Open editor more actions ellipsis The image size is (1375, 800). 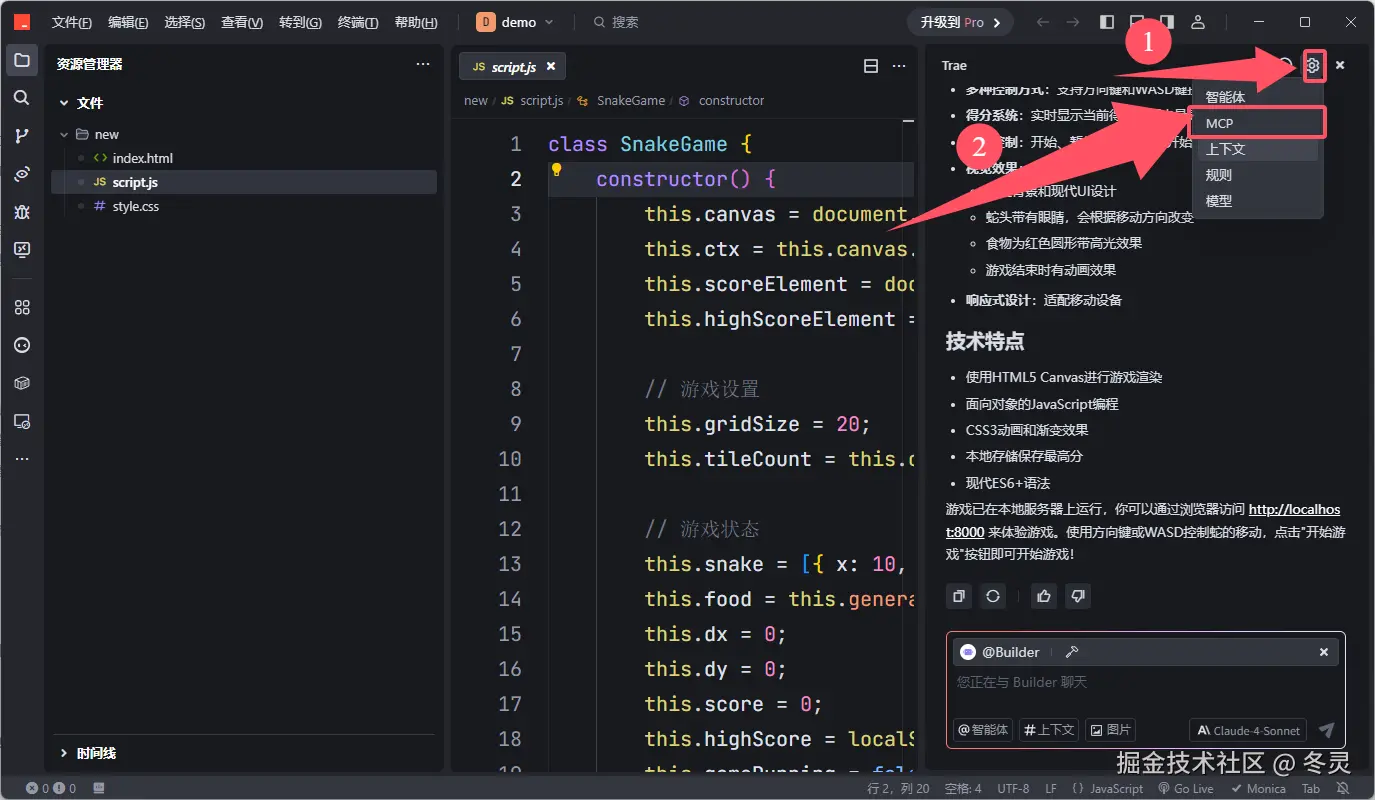[899, 66]
